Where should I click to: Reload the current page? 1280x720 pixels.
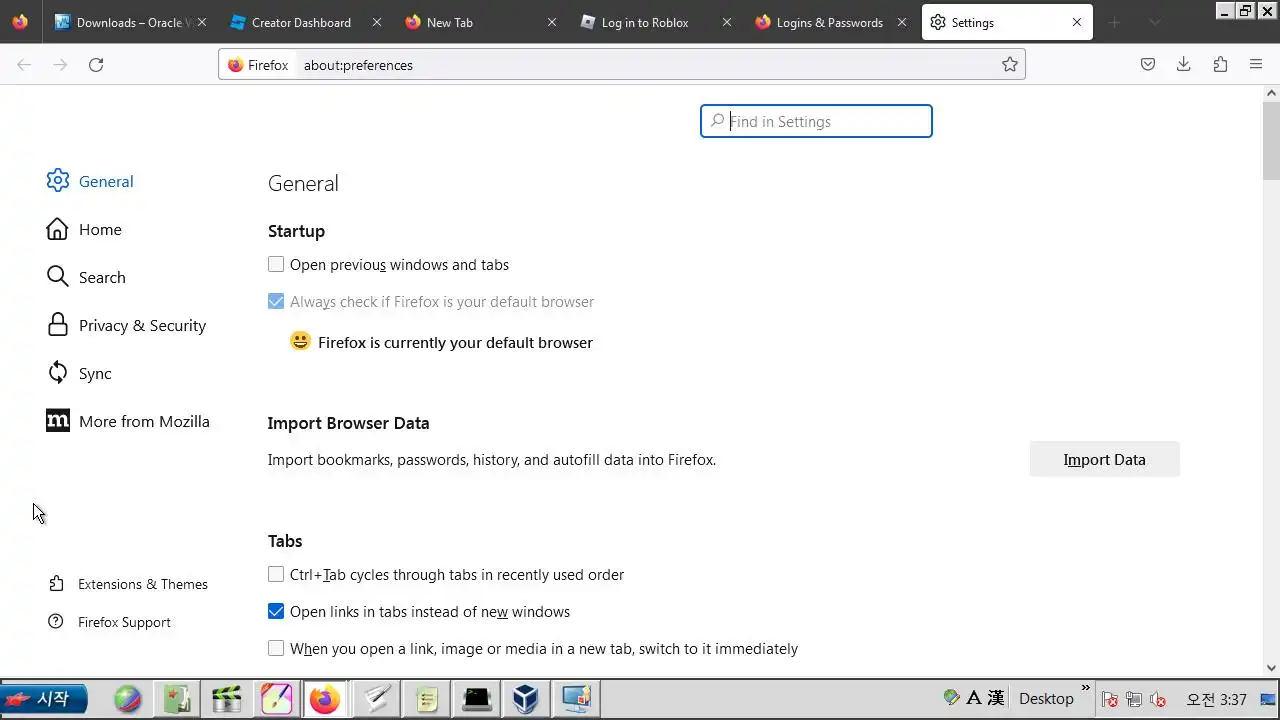pyautogui.click(x=96, y=65)
